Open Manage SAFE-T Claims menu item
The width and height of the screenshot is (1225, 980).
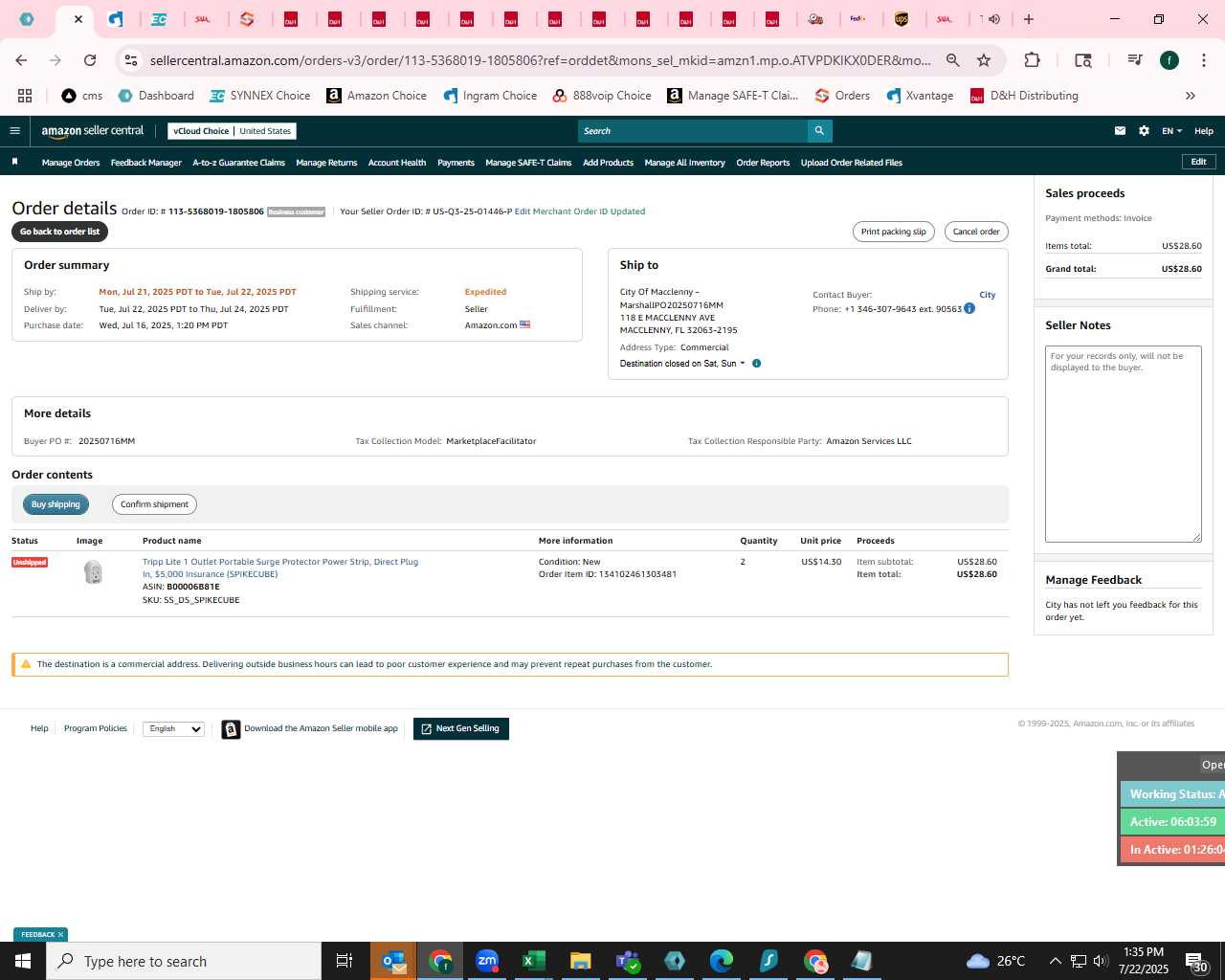(x=528, y=163)
